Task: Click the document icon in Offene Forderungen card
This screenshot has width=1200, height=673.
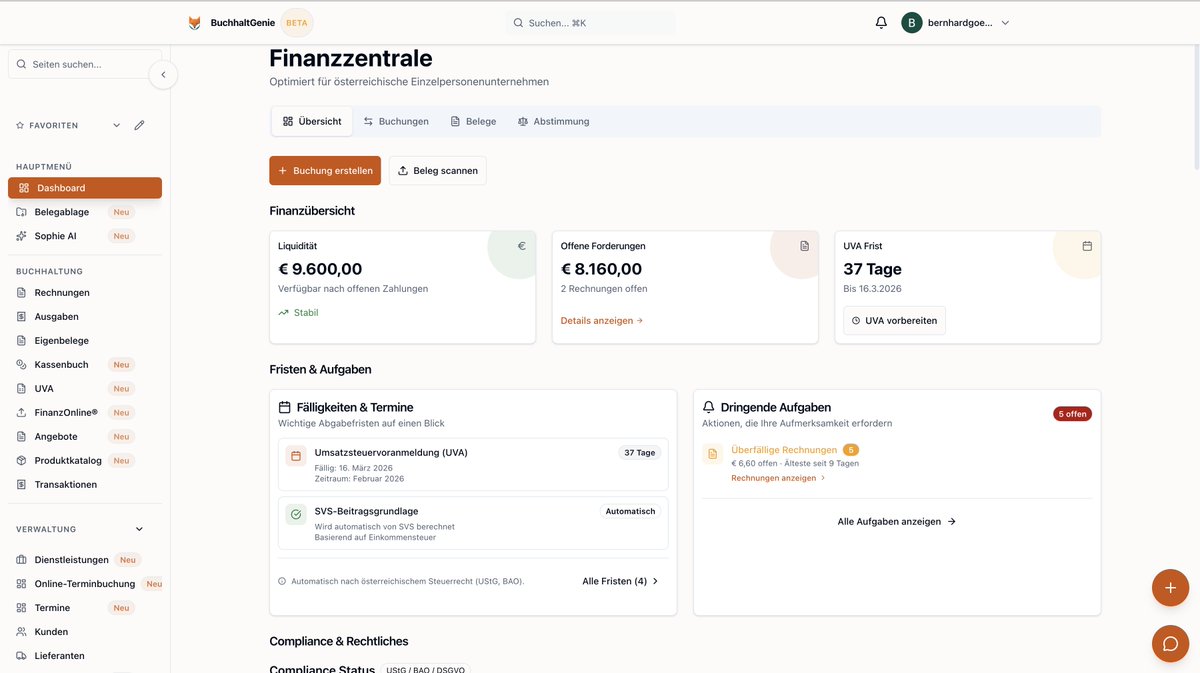Action: (804, 246)
